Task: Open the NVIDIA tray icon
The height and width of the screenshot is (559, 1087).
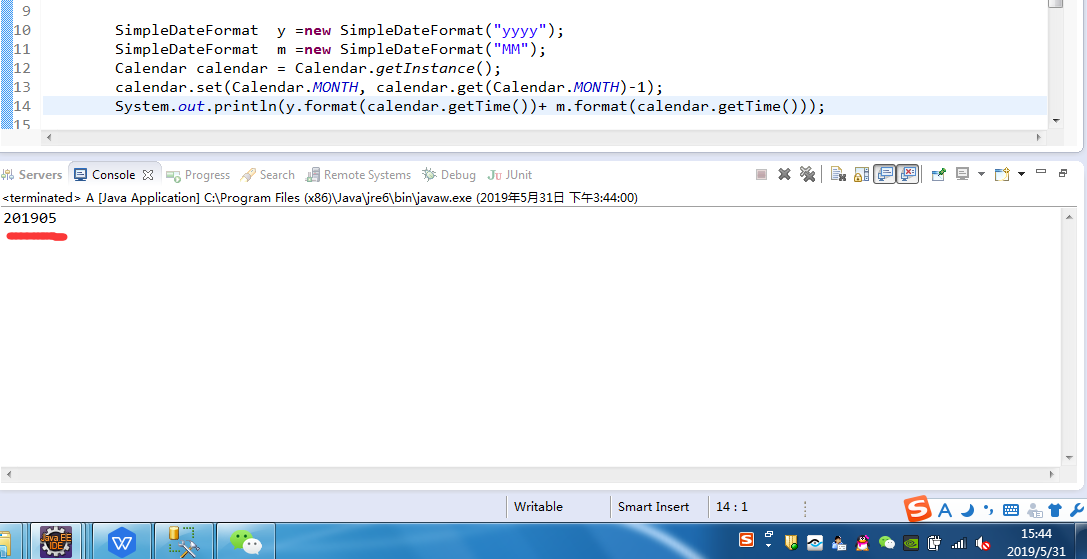Action: point(911,542)
